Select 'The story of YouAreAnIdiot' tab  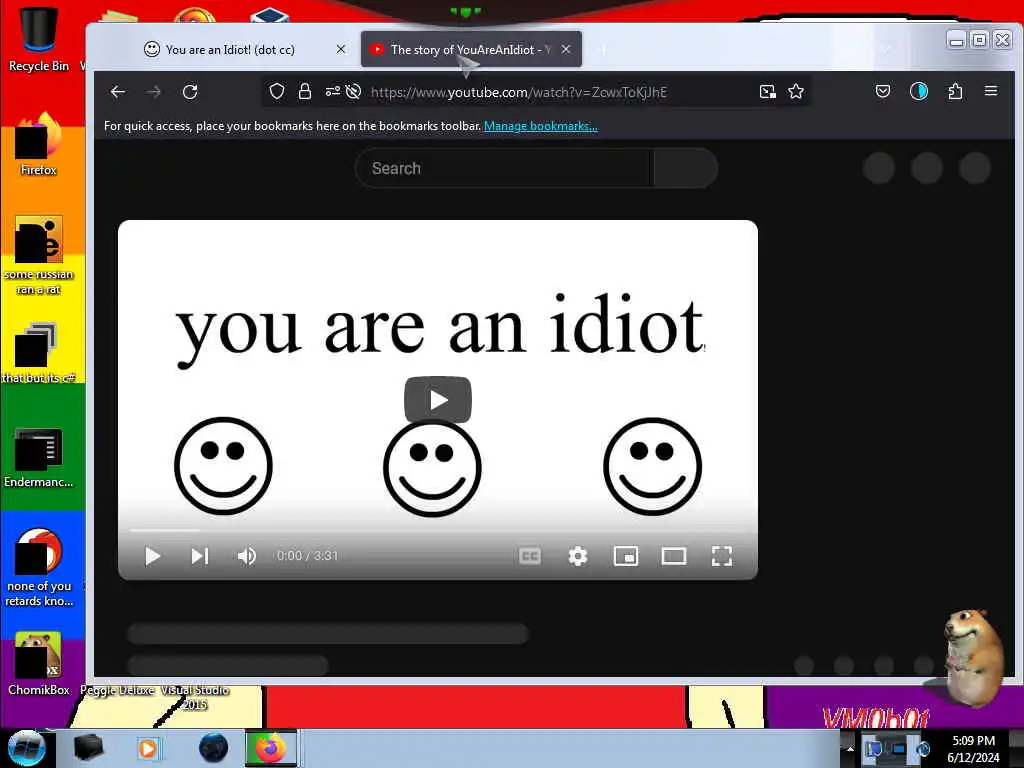470,50
